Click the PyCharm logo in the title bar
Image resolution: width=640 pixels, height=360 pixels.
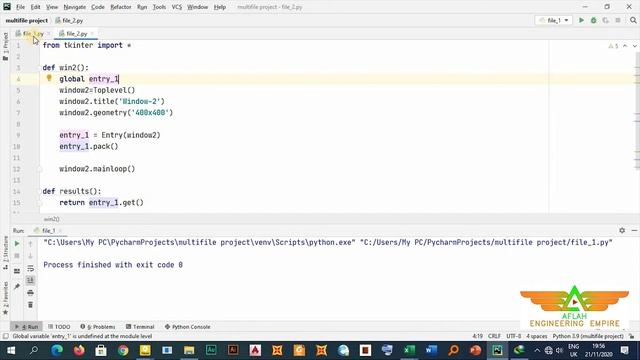tap(7, 7)
